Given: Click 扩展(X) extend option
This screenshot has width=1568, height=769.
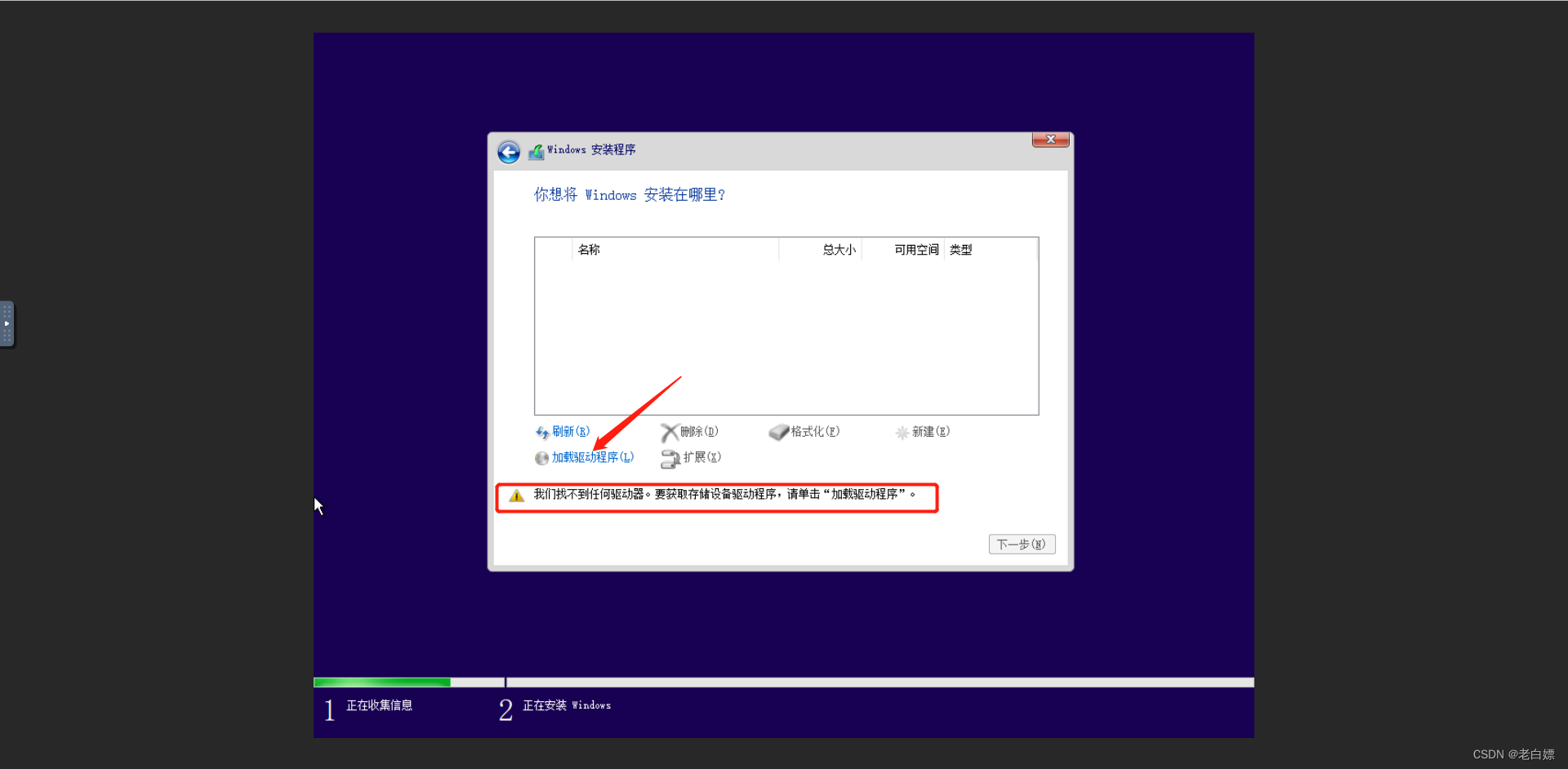Looking at the screenshot, I should tap(702, 457).
